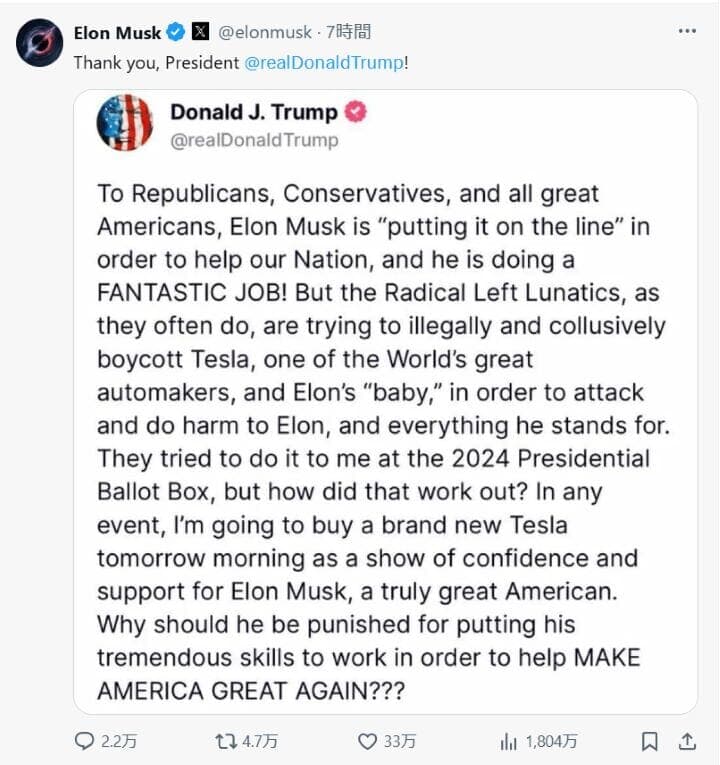Open the repost arrows menu
Viewport: 720px width, 765px height.
tap(226, 741)
